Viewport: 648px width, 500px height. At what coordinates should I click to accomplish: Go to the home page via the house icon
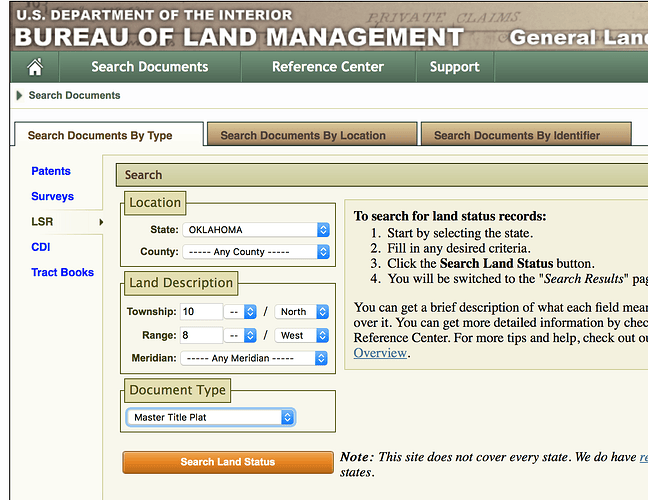tap(35, 67)
